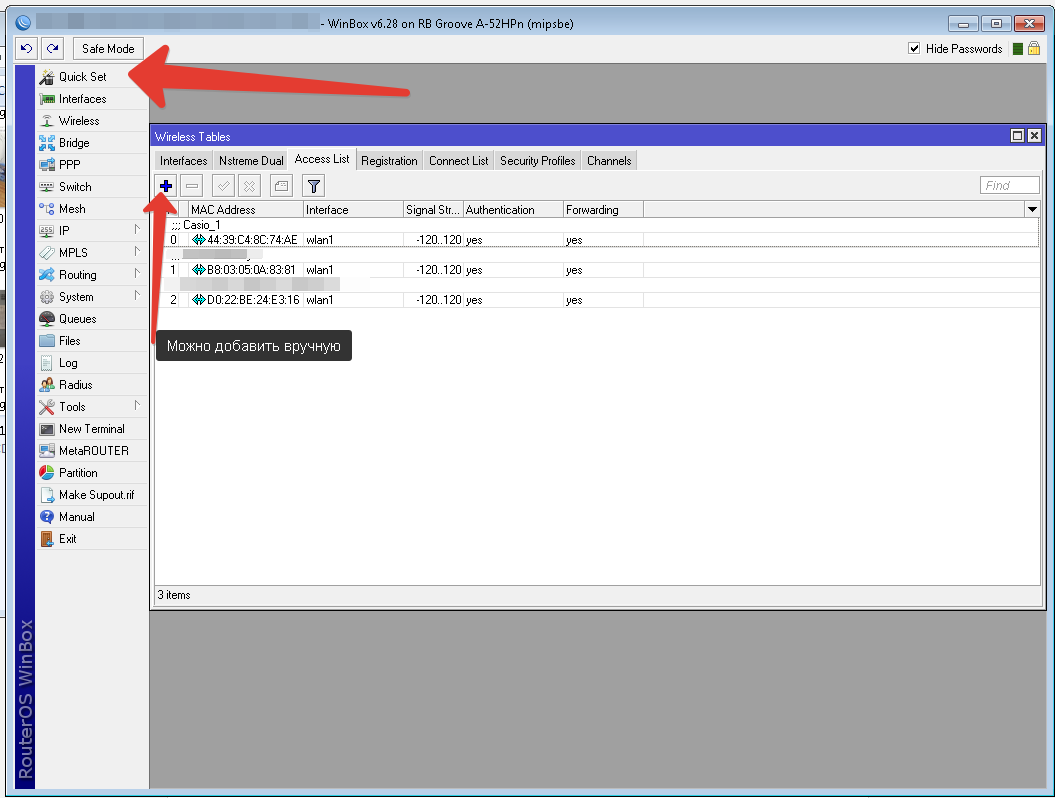Viewport: 1055px width, 798px height.
Task: Click the lock icon beside Hide Passwords
Action: pos(1034,48)
